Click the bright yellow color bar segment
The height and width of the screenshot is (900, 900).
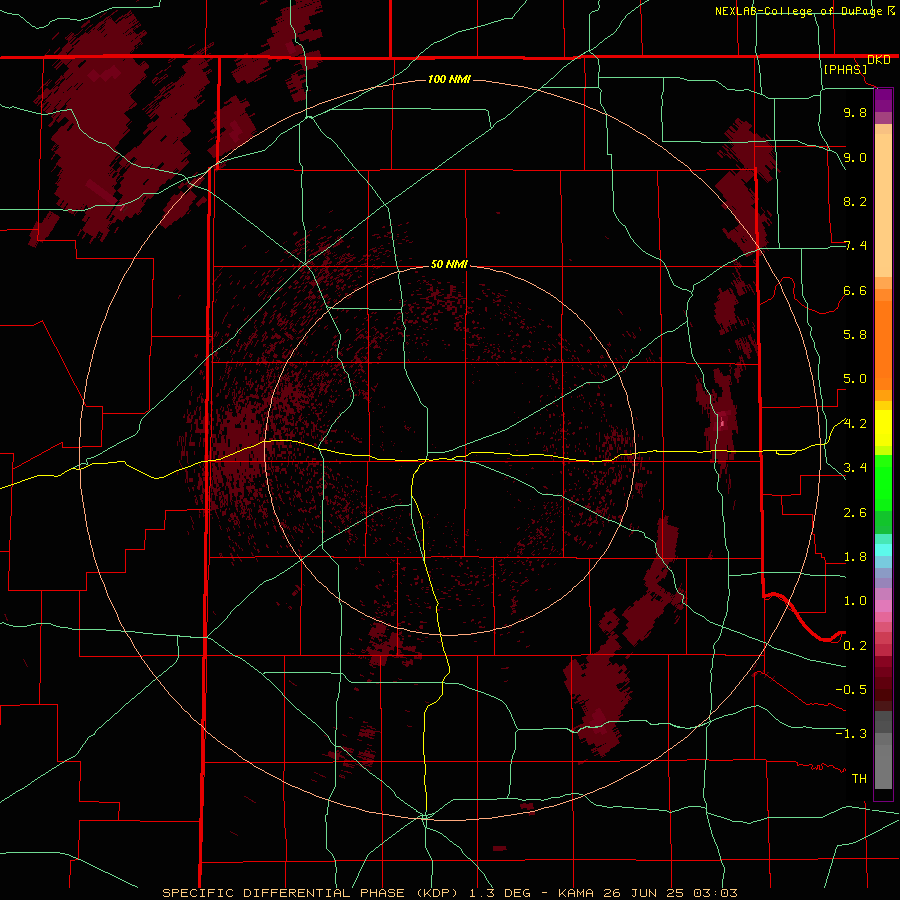(x=883, y=428)
